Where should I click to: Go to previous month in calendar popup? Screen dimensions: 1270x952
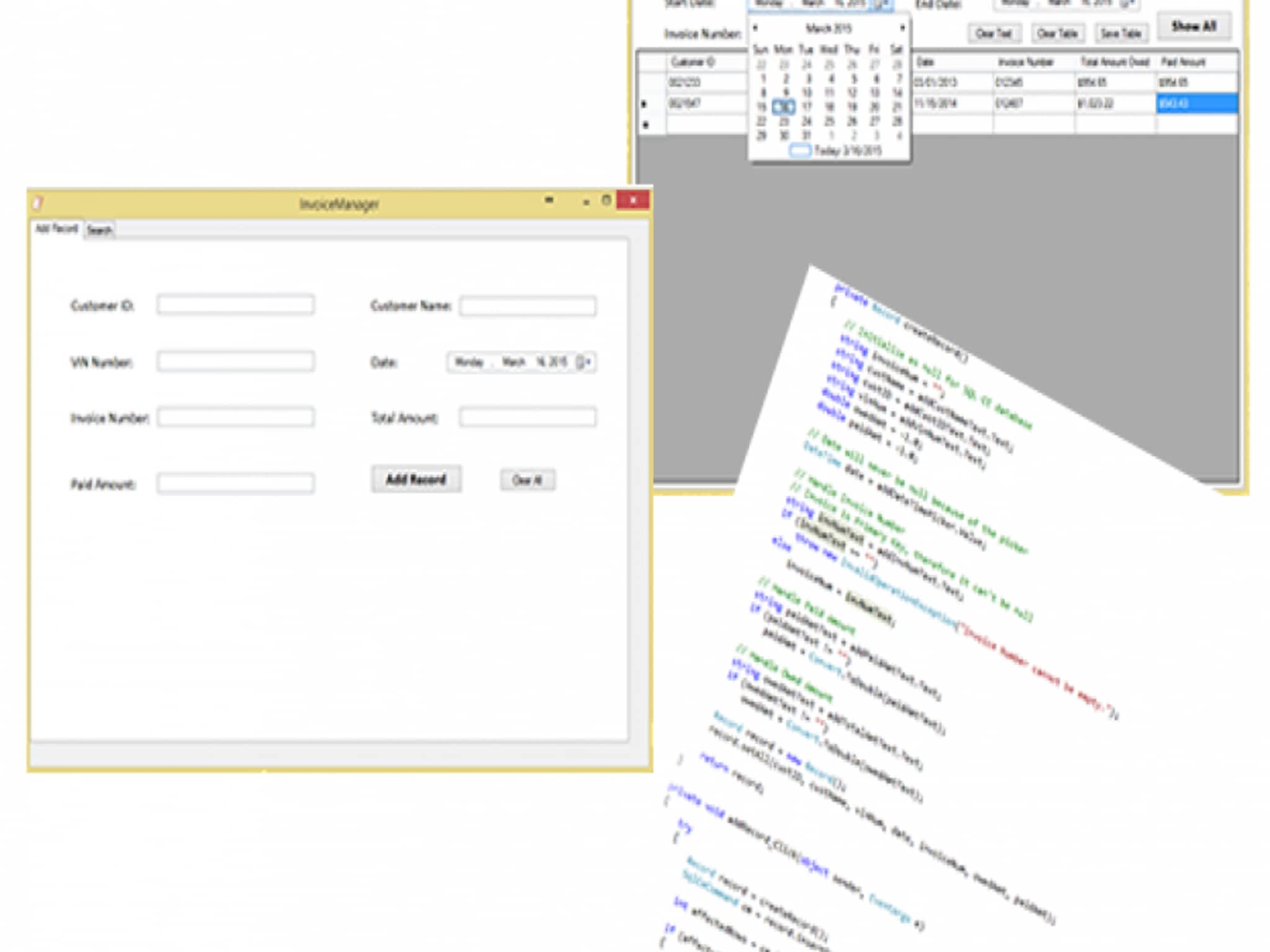click(x=755, y=28)
